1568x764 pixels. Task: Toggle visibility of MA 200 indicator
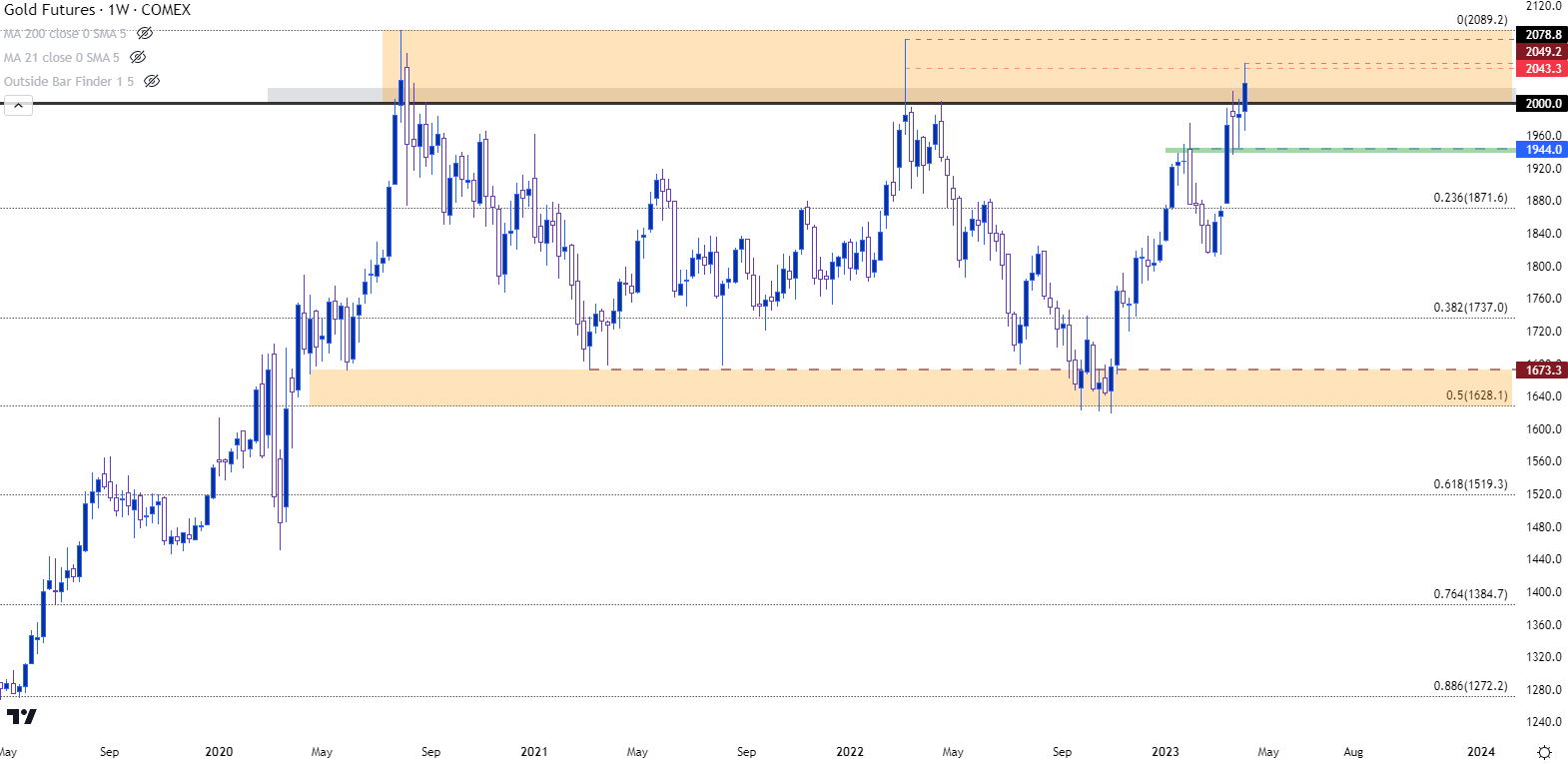point(145,33)
